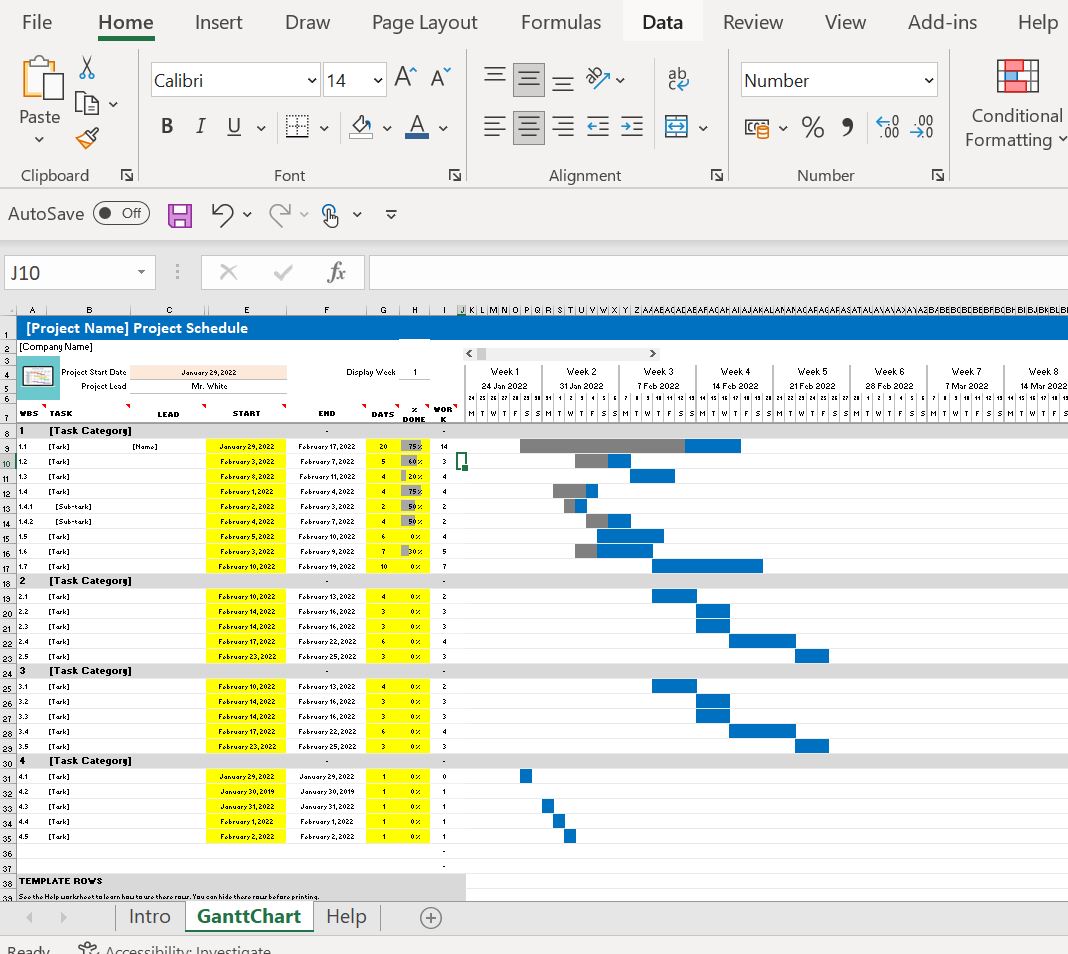Click the Gantt week scrollbar right arrow
The image size is (1068, 954).
point(653,353)
